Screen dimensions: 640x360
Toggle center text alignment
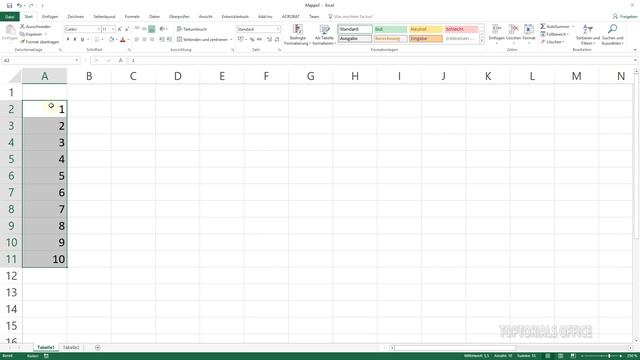144,40
